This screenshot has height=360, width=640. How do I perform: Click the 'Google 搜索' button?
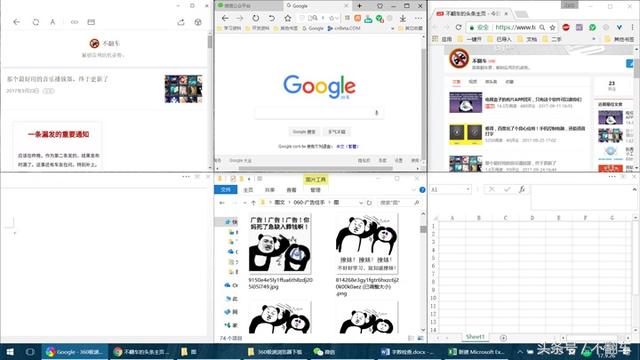(304, 132)
